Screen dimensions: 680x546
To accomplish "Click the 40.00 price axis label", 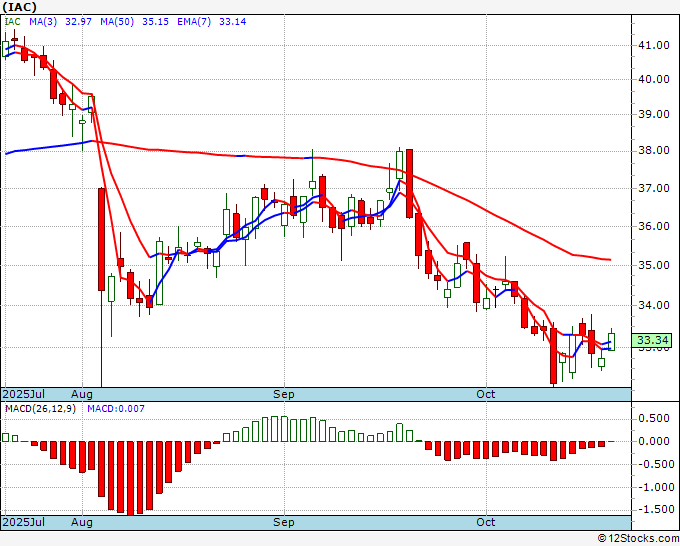I will [x=654, y=79].
